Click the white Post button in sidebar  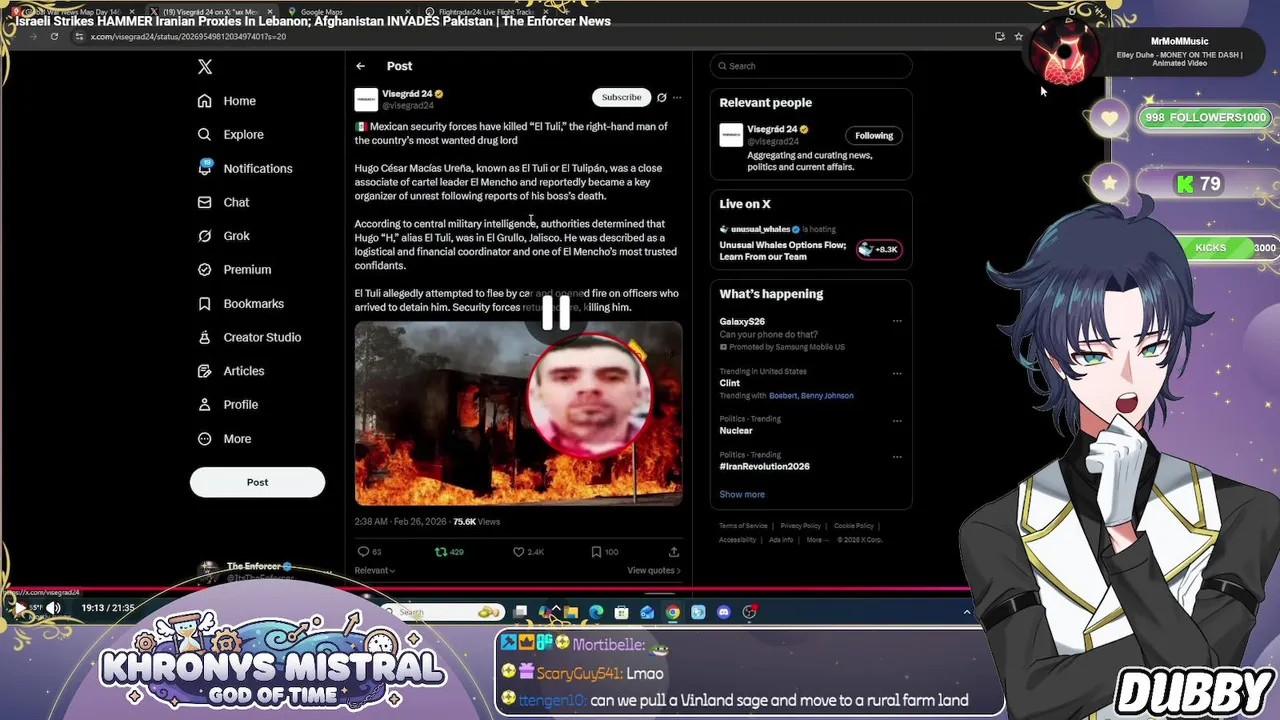point(257,482)
